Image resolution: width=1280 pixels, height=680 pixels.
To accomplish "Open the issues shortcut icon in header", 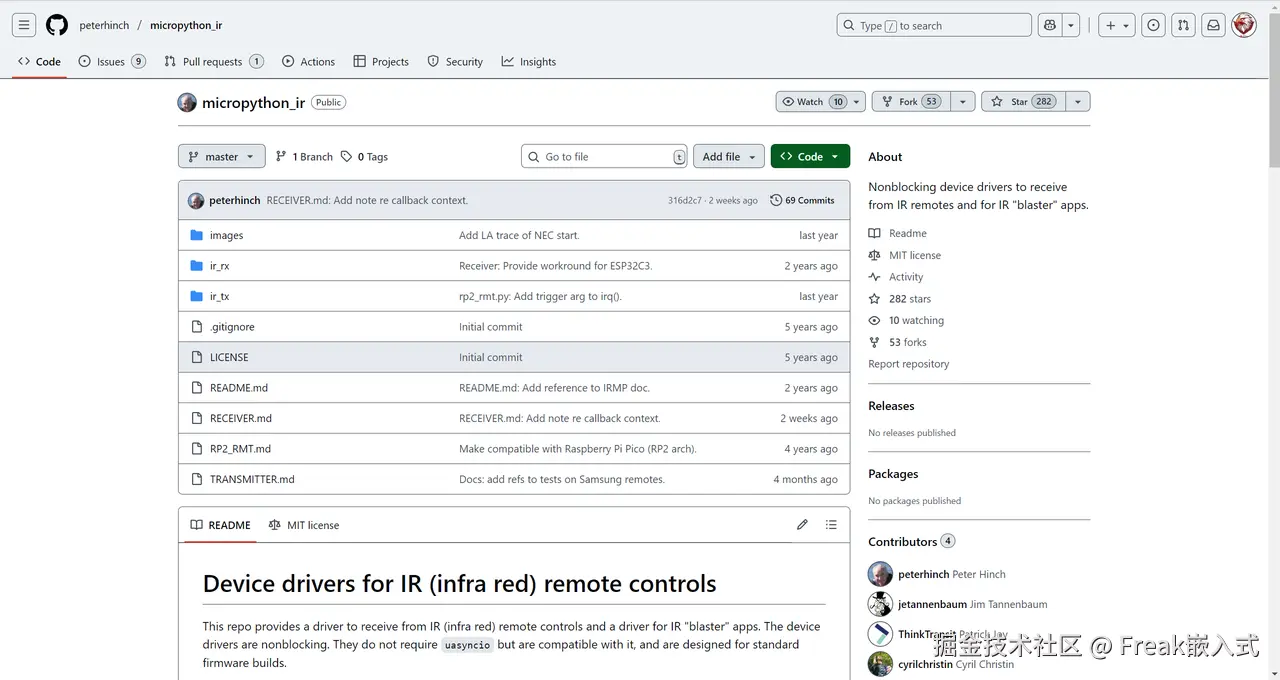I will pyautogui.click(x=1153, y=25).
